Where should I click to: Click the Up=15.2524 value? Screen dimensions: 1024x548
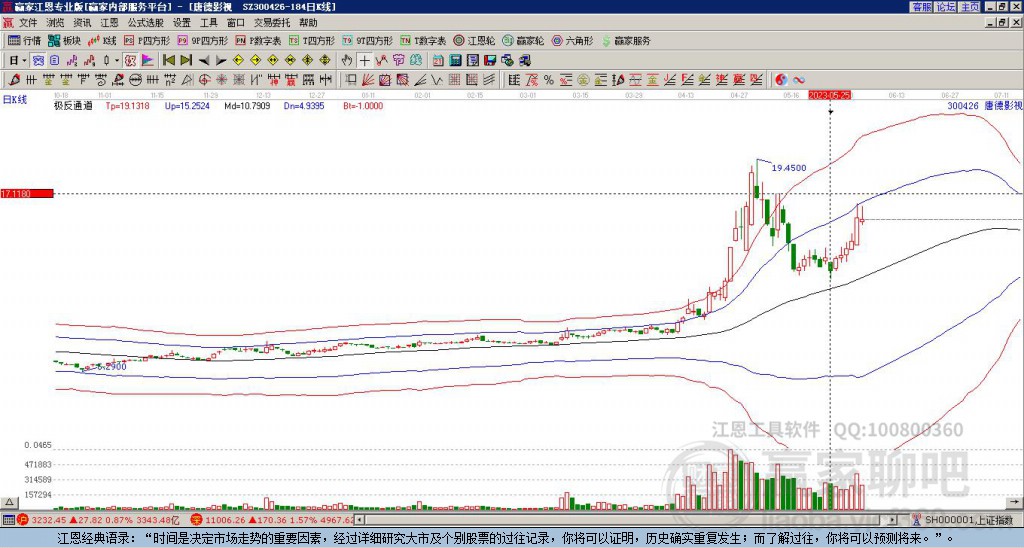[187, 105]
